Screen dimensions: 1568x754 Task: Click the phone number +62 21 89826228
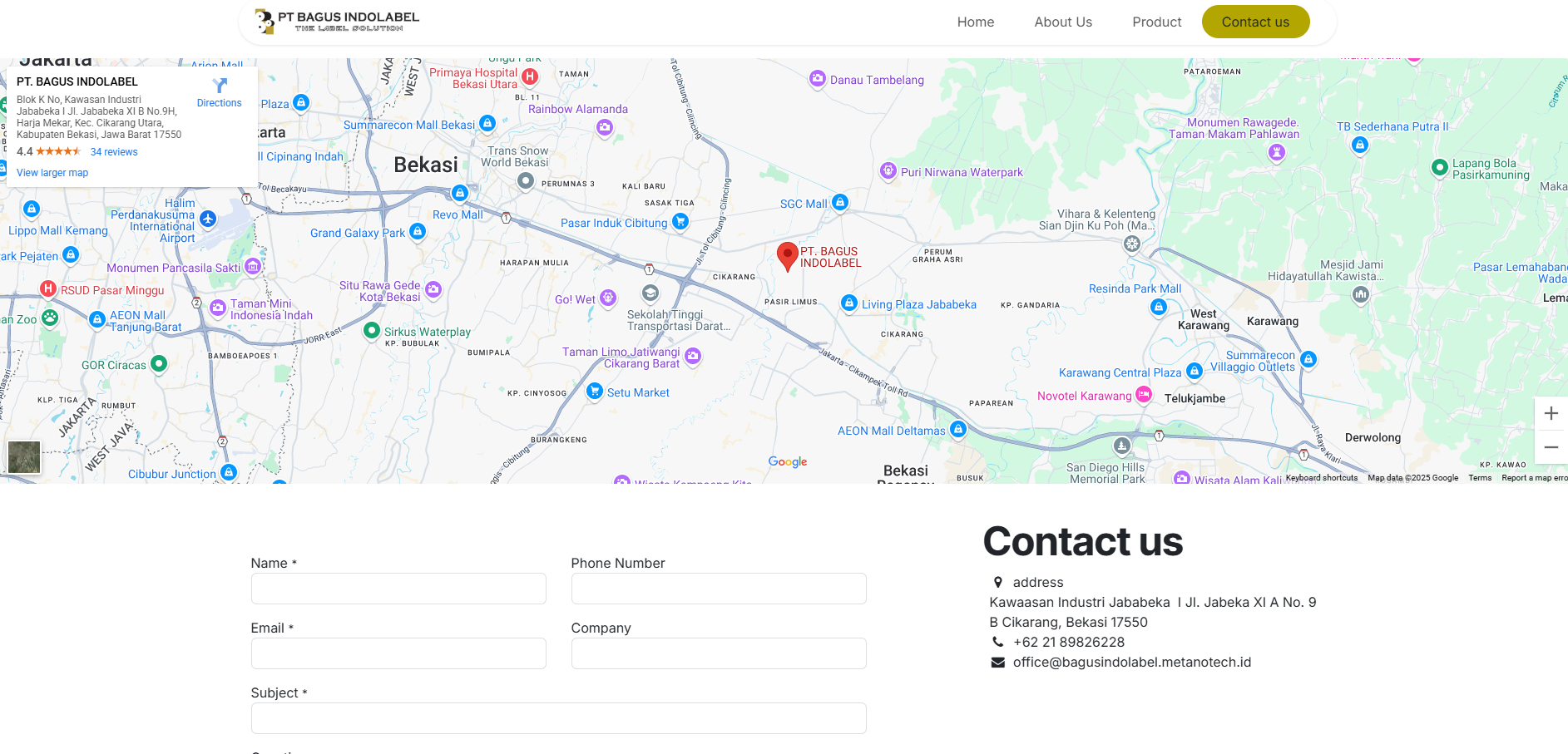point(1069,643)
